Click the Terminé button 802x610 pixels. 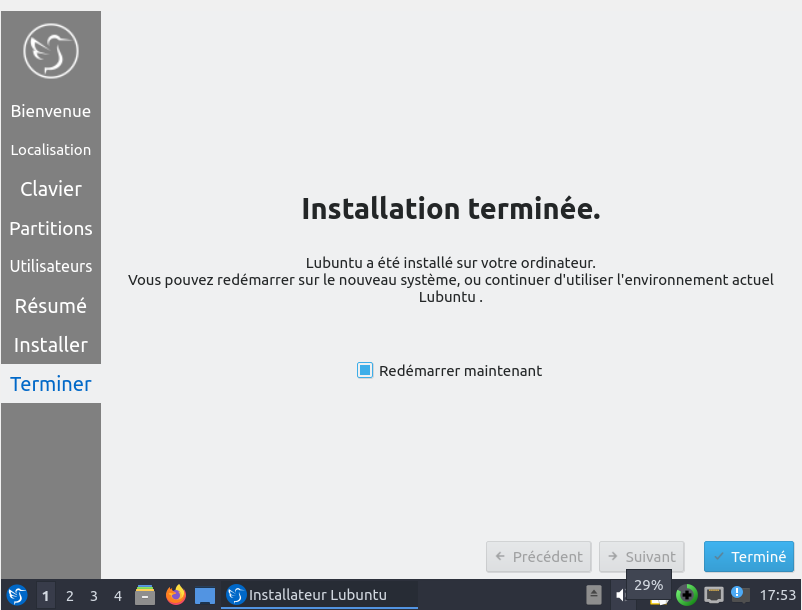tap(749, 556)
